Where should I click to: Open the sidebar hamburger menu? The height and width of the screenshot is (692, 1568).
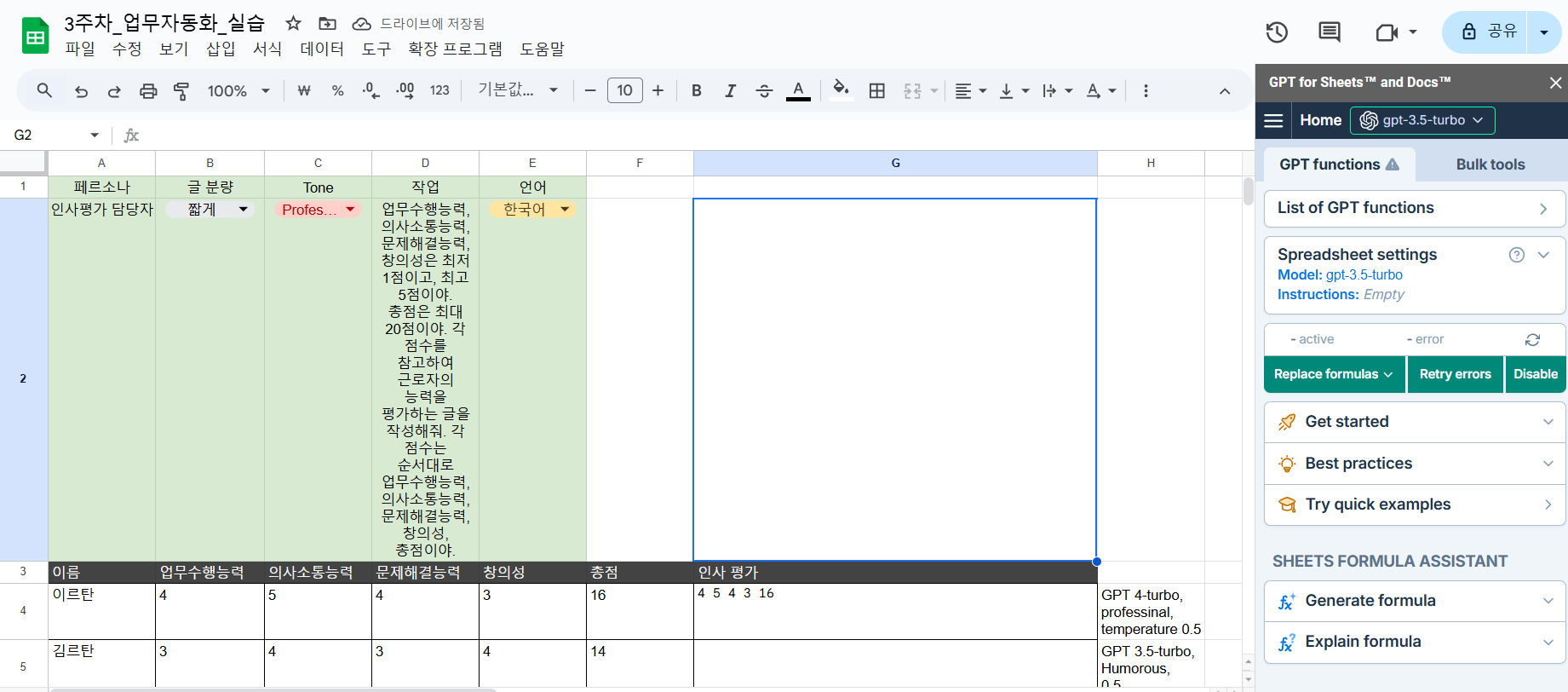tap(1273, 120)
